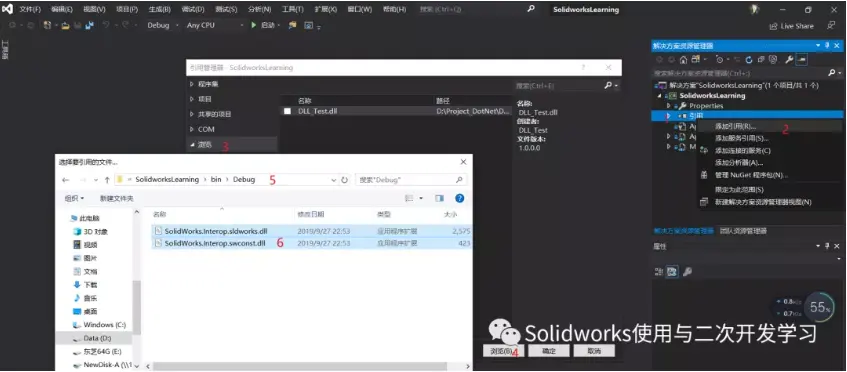Image resolution: width=847 pixels, height=372 pixels.
Task: Click the Reference Manager help question mark
Action: pyautogui.click(x=583, y=67)
